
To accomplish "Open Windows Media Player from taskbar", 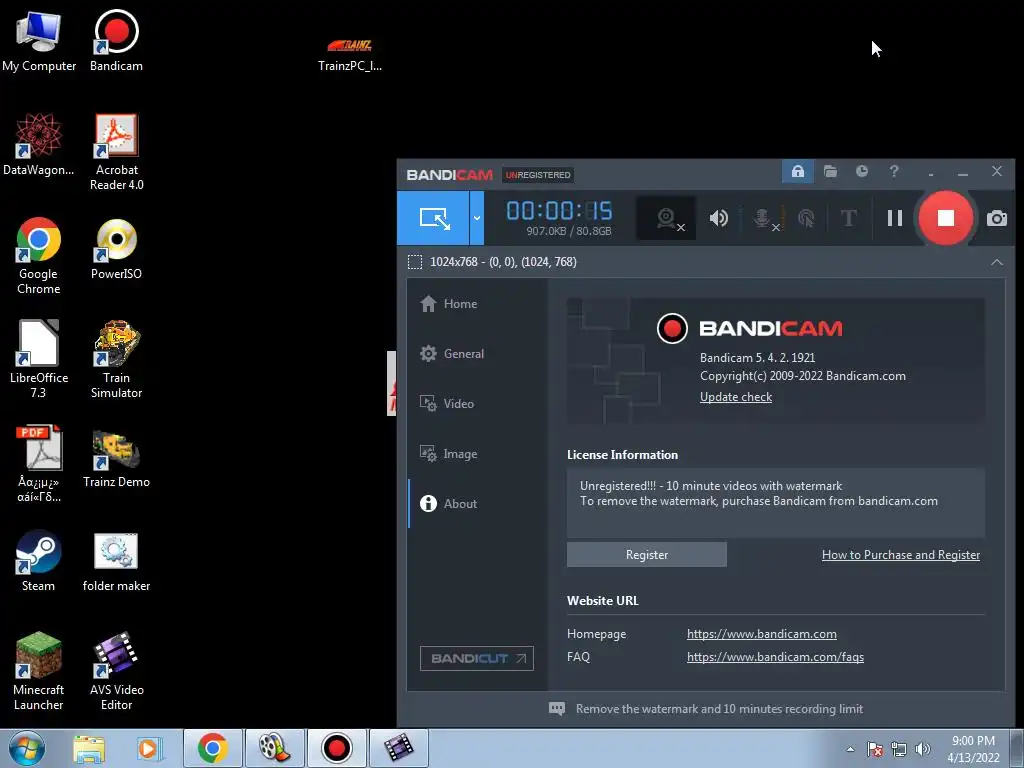I will click(x=148, y=748).
